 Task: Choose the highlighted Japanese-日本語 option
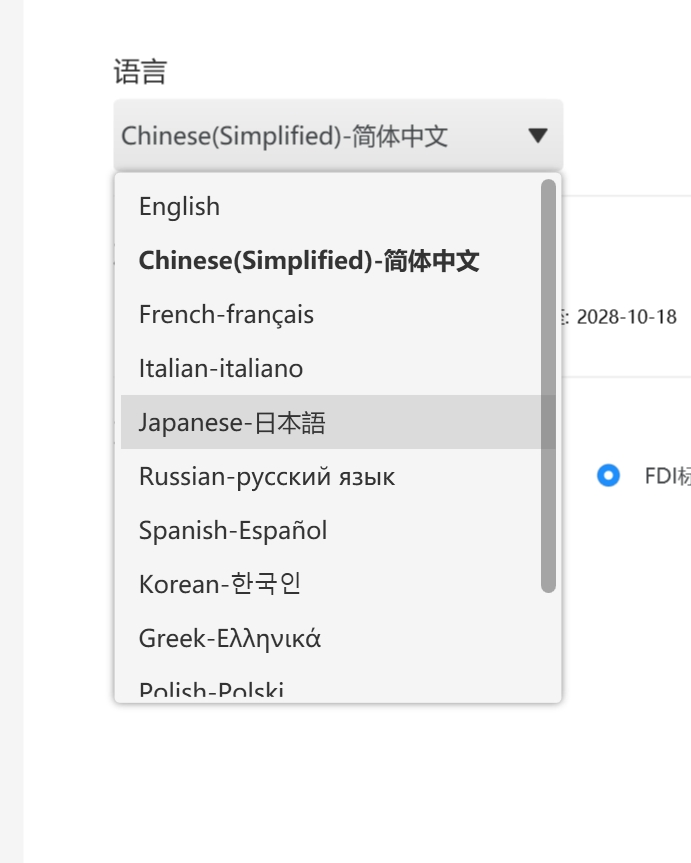pos(233,423)
